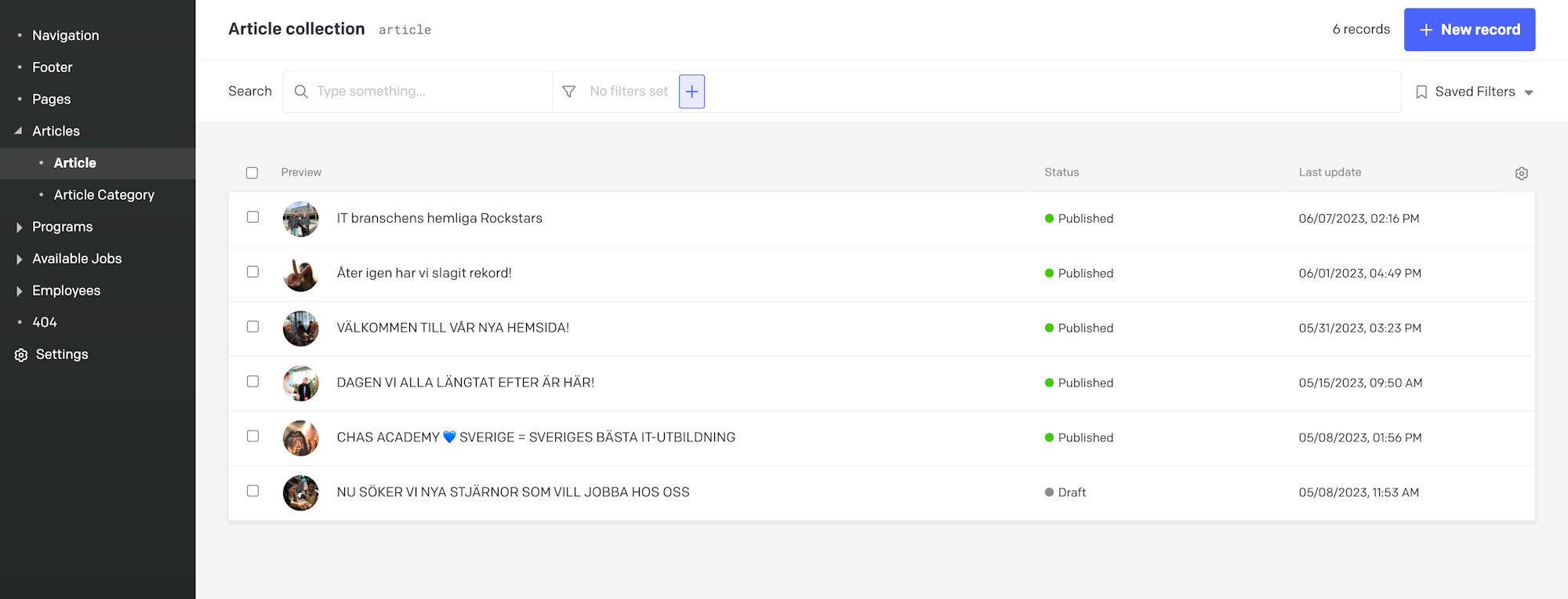The image size is (1568, 599).
Task: Open the 404 sidebar item
Action: tap(45, 322)
